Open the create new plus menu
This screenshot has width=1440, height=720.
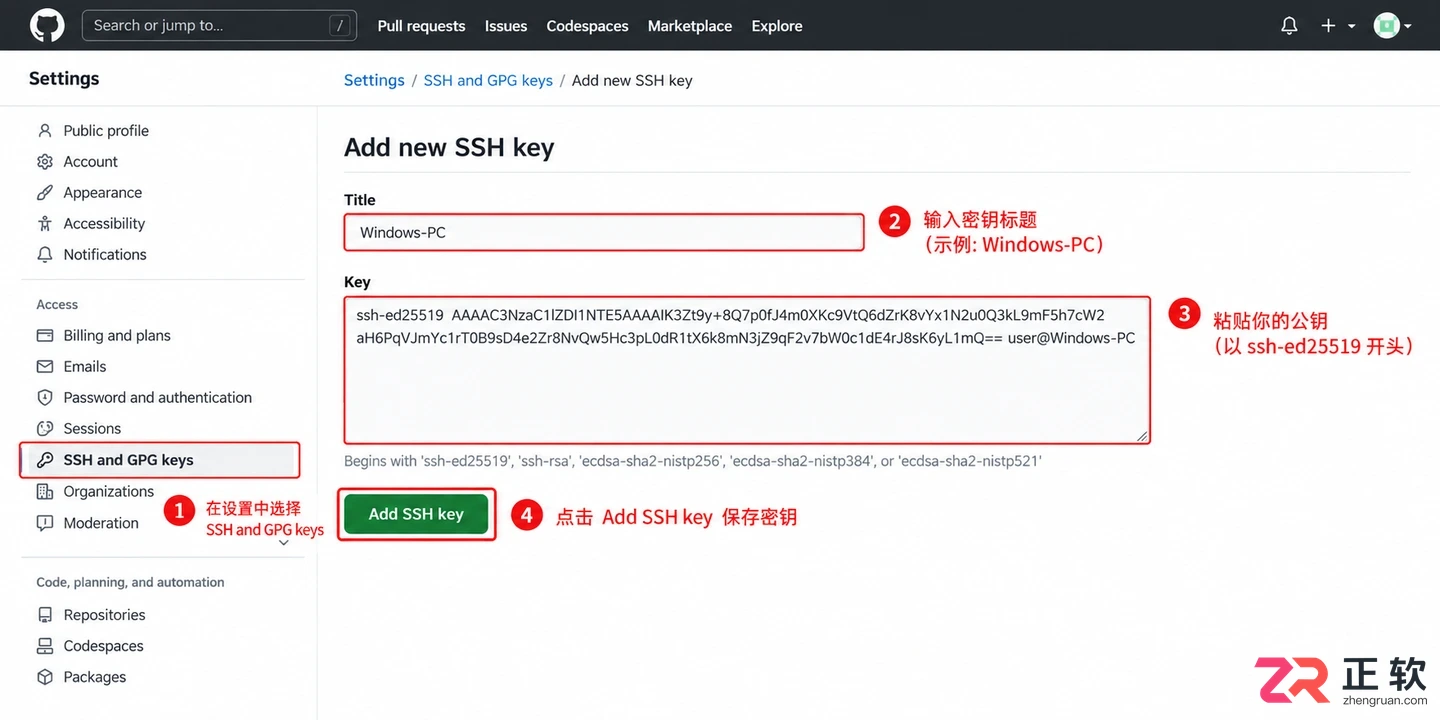[x=1337, y=26]
